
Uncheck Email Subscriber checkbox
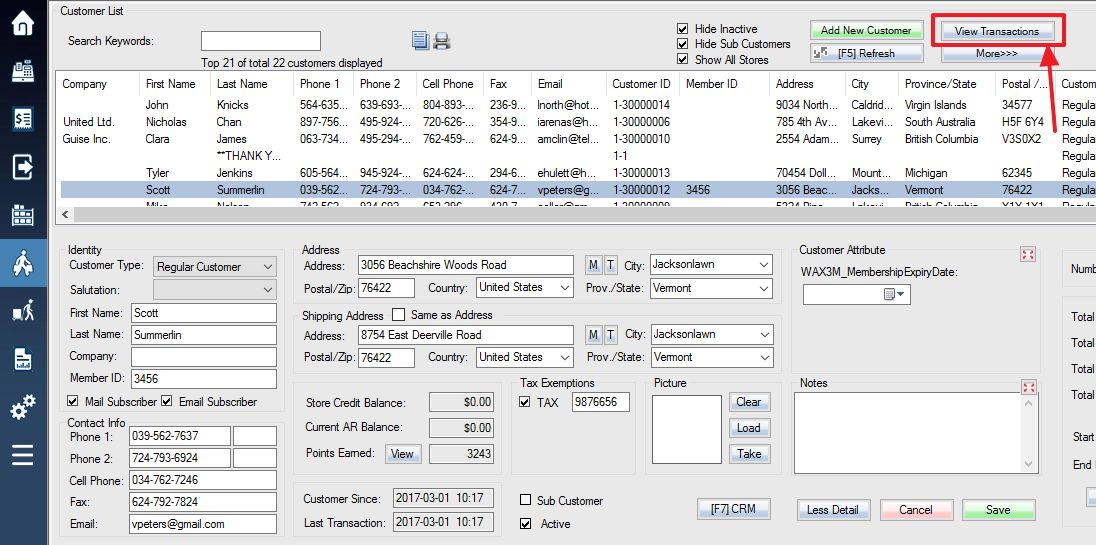point(166,401)
